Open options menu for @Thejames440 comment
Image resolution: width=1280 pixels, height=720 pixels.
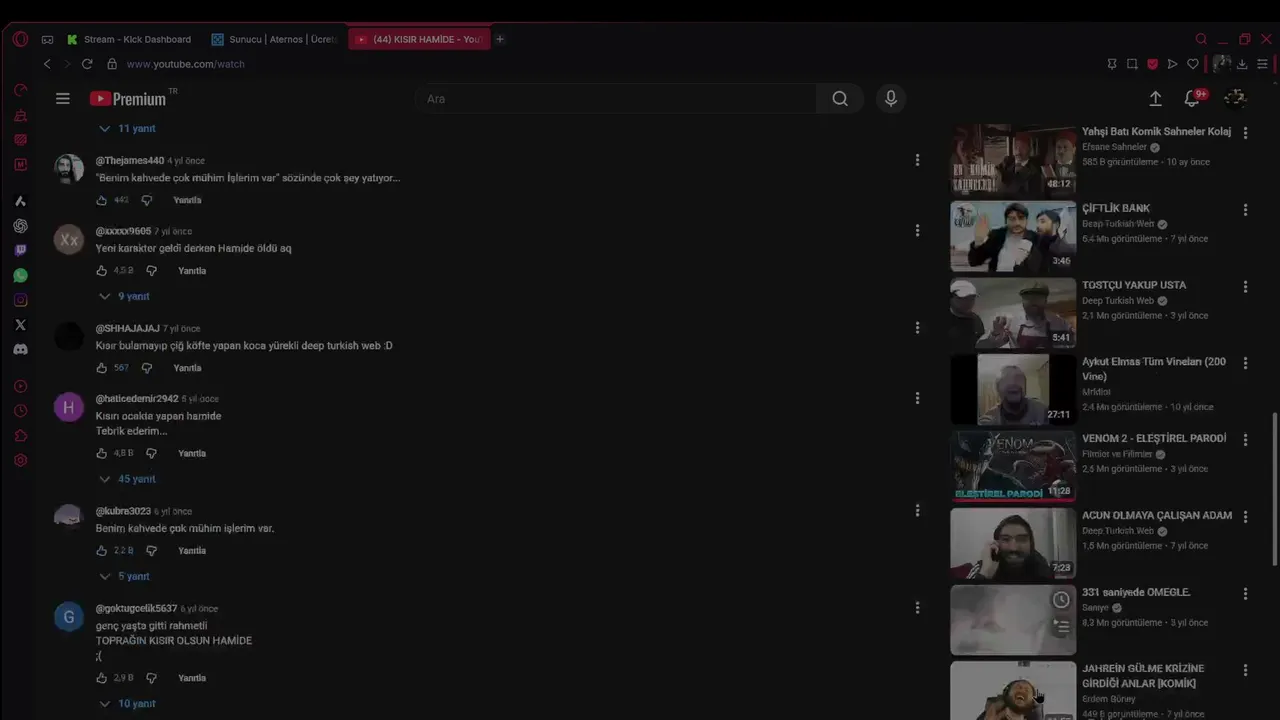(x=917, y=160)
